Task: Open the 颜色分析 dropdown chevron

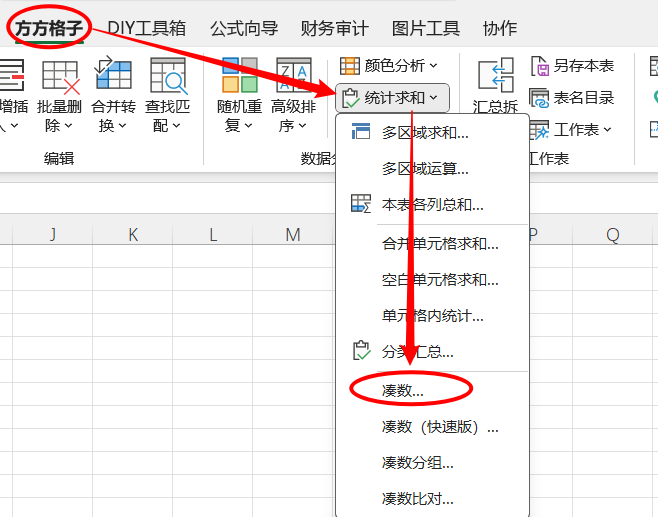Action: [x=433, y=66]
